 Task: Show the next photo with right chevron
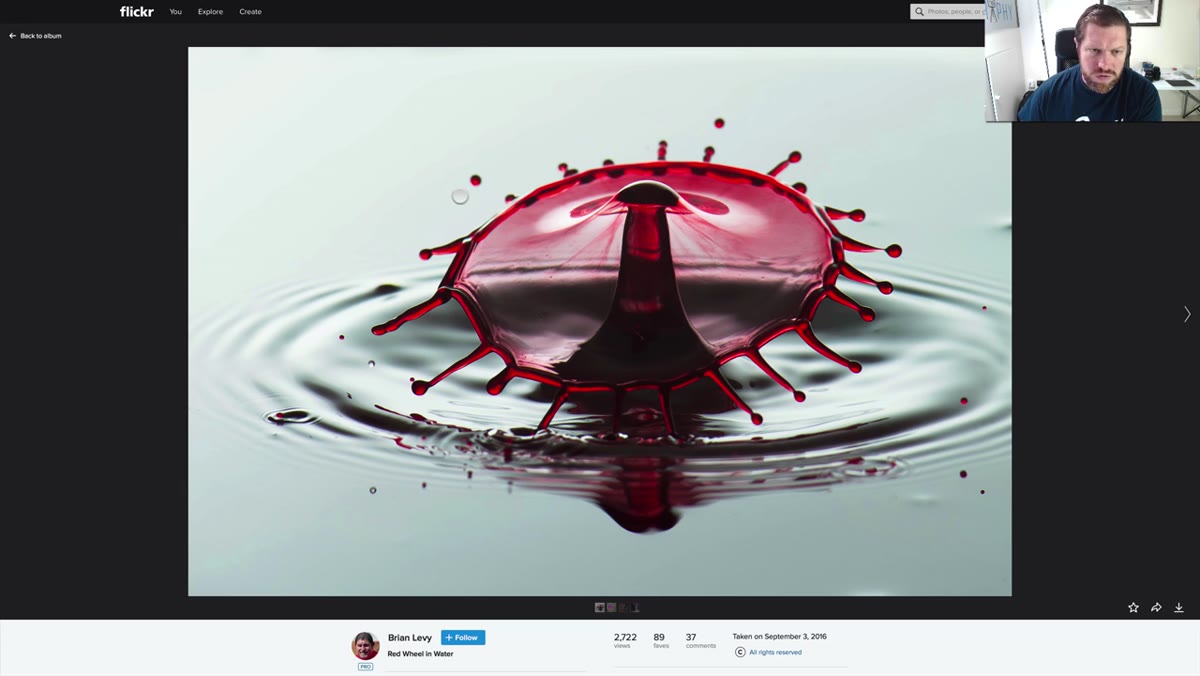pyautogui.click(x=1187, y=314)
